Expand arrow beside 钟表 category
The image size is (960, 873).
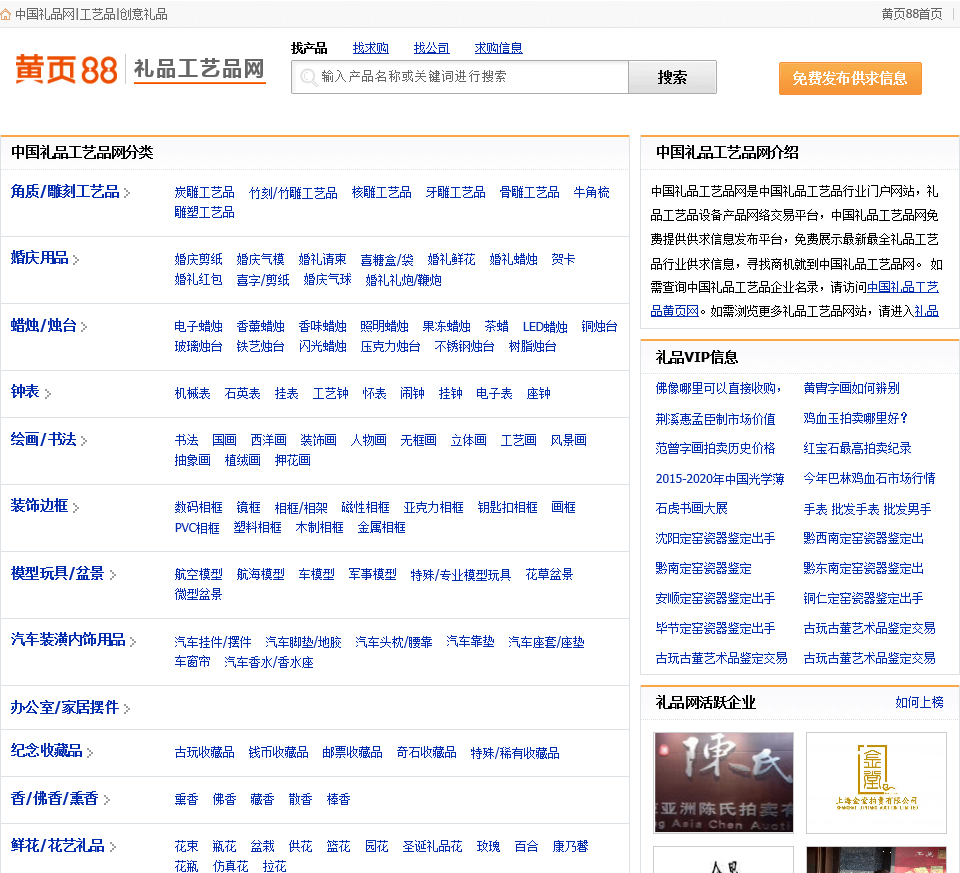click(48, 394)
